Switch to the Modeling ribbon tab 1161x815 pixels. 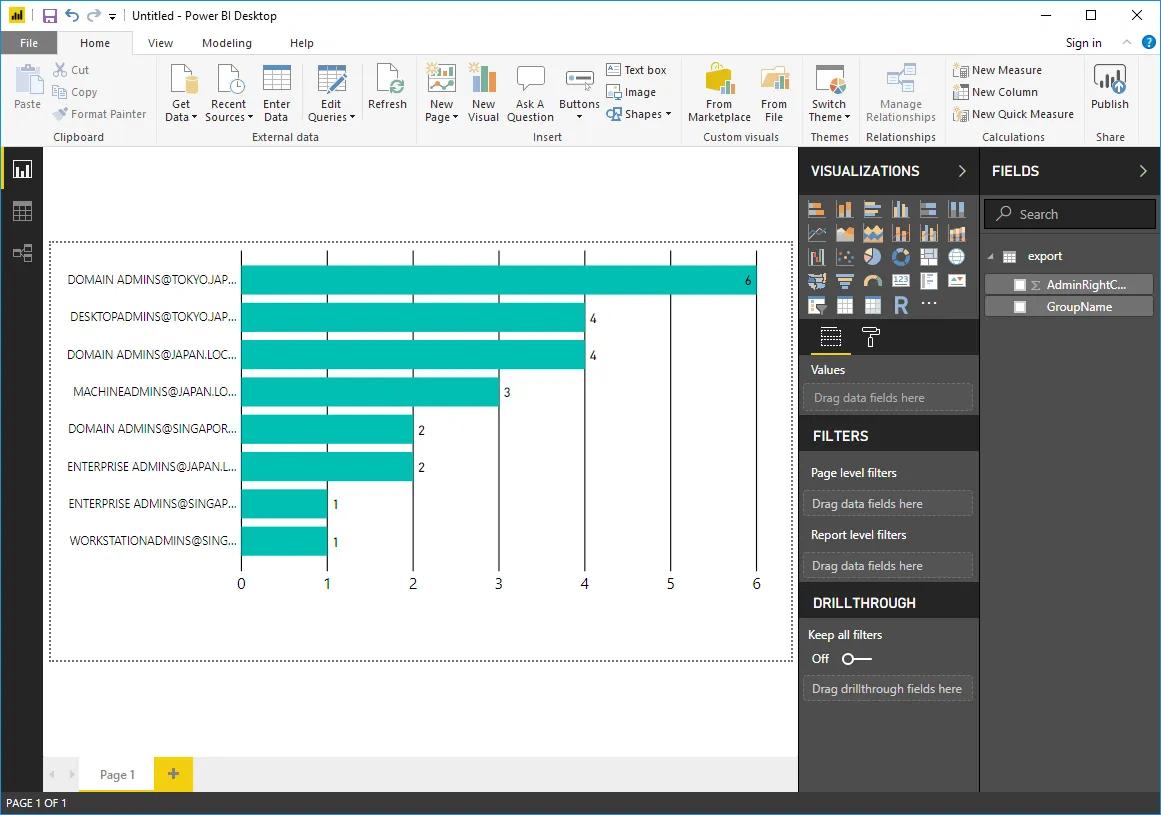pyautogui.click(x=227, y=43)
